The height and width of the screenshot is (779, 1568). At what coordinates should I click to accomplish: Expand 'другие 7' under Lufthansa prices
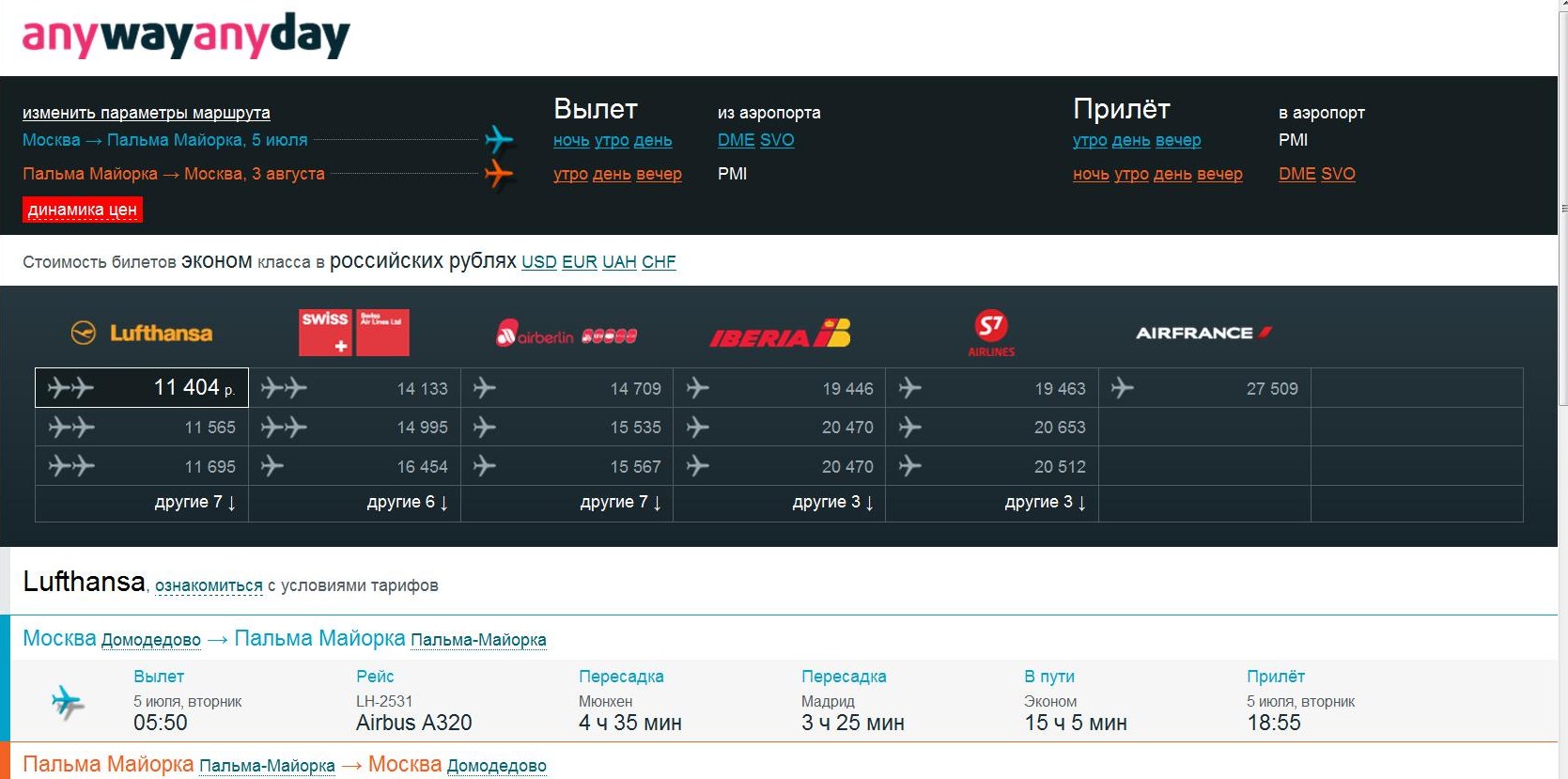tap(194, 503)
